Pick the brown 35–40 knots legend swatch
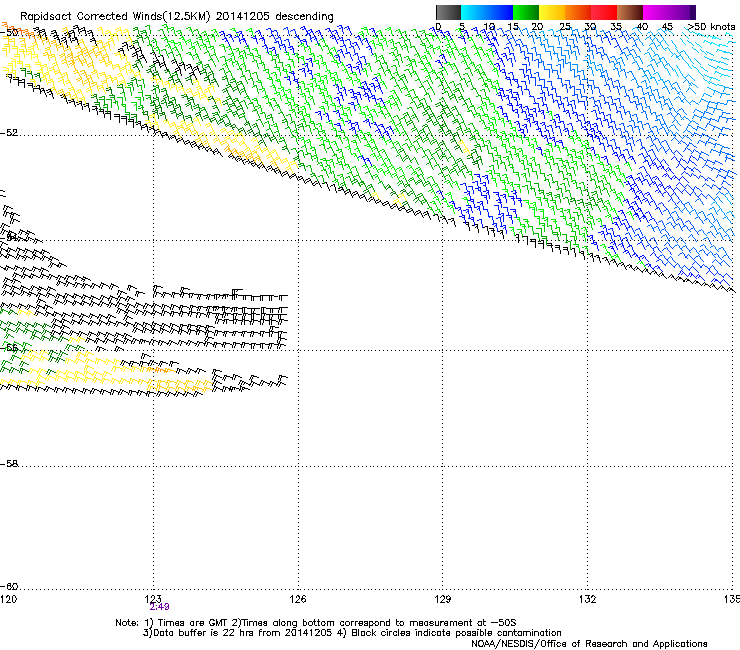The width and height of the screenshot is (740, 650). (630, 12)
